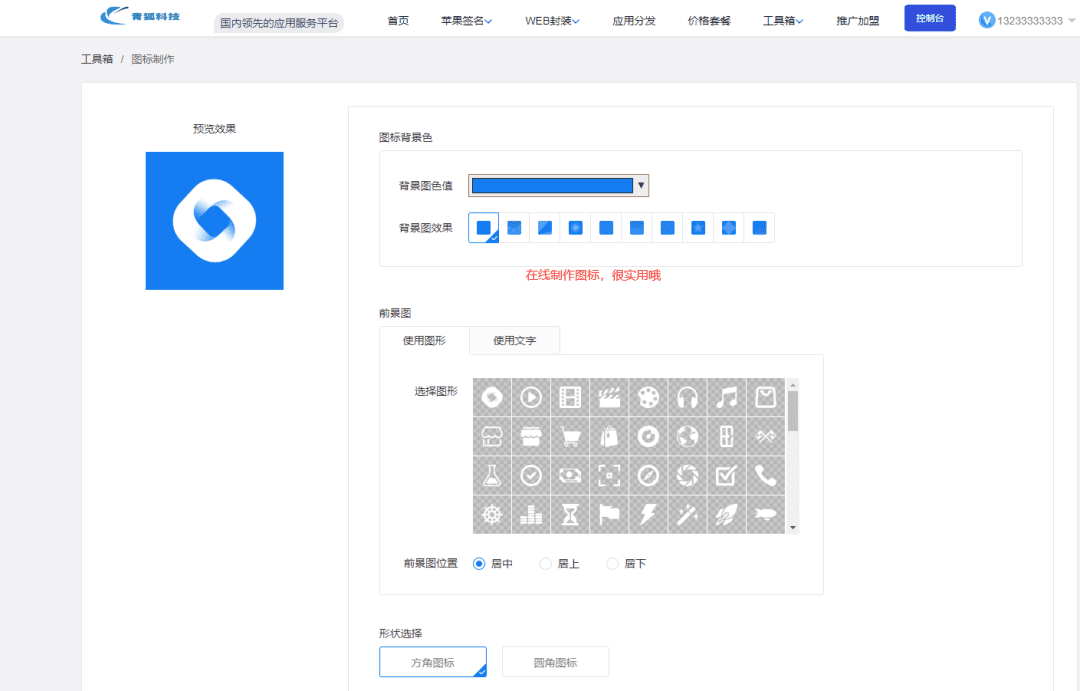Choose the 方角图标 shape option

[433, 662]
